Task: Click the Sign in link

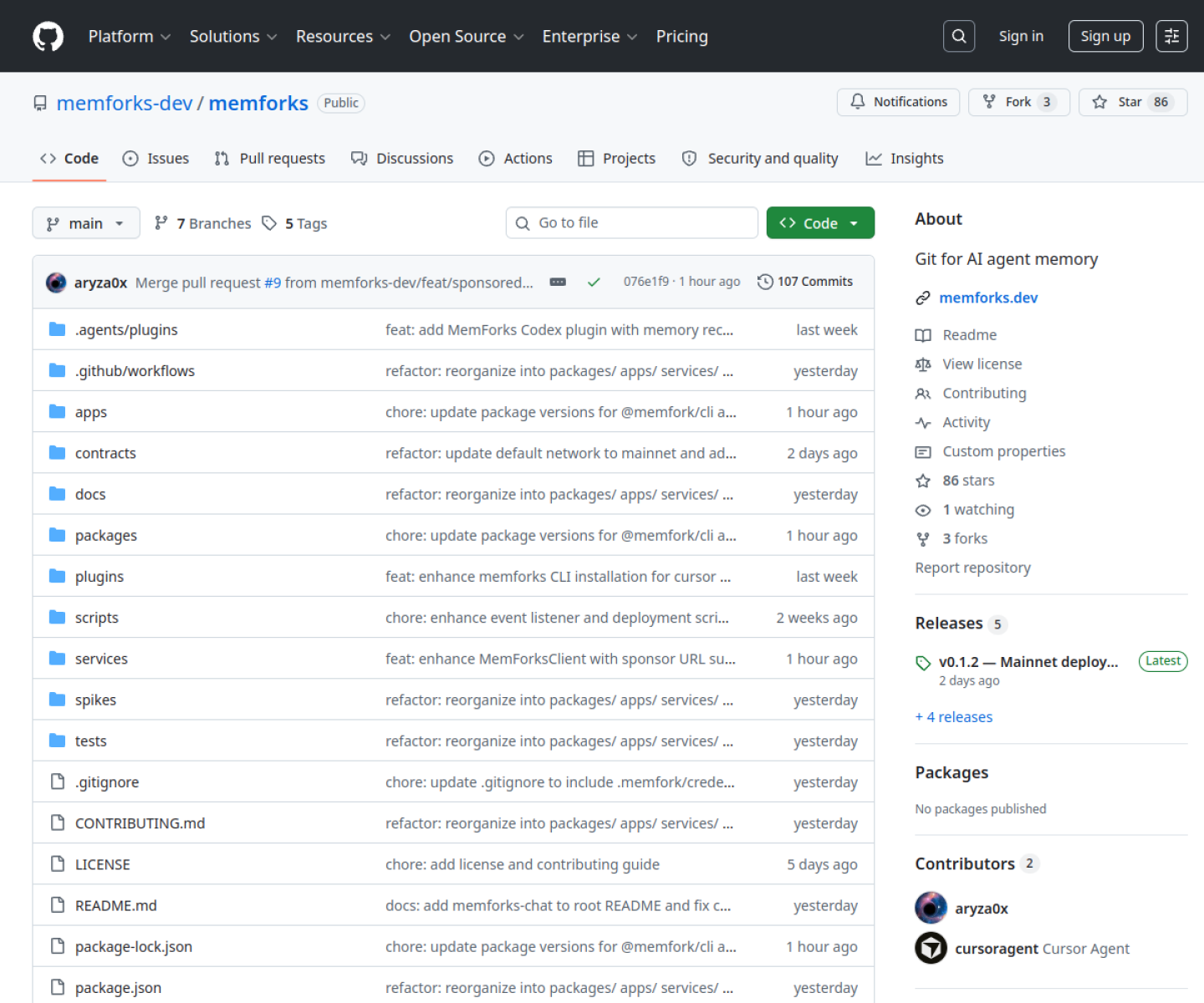Action: [1021, 36]
